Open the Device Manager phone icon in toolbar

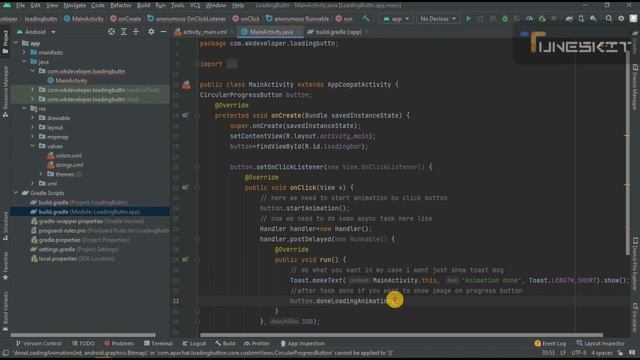click(x=581, y=19)
